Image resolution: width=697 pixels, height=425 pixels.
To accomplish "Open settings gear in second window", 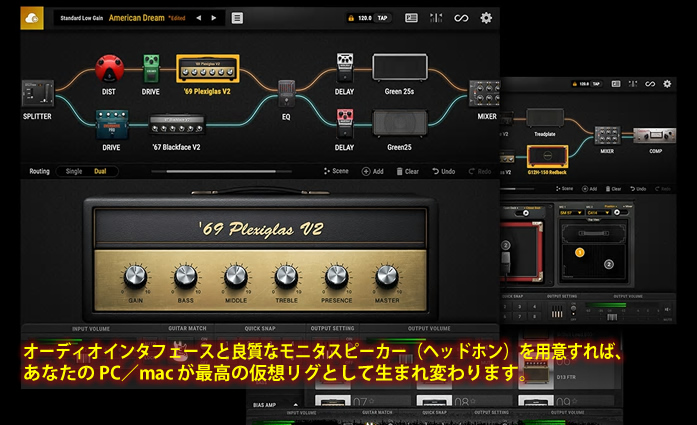I will click(667, 84).
